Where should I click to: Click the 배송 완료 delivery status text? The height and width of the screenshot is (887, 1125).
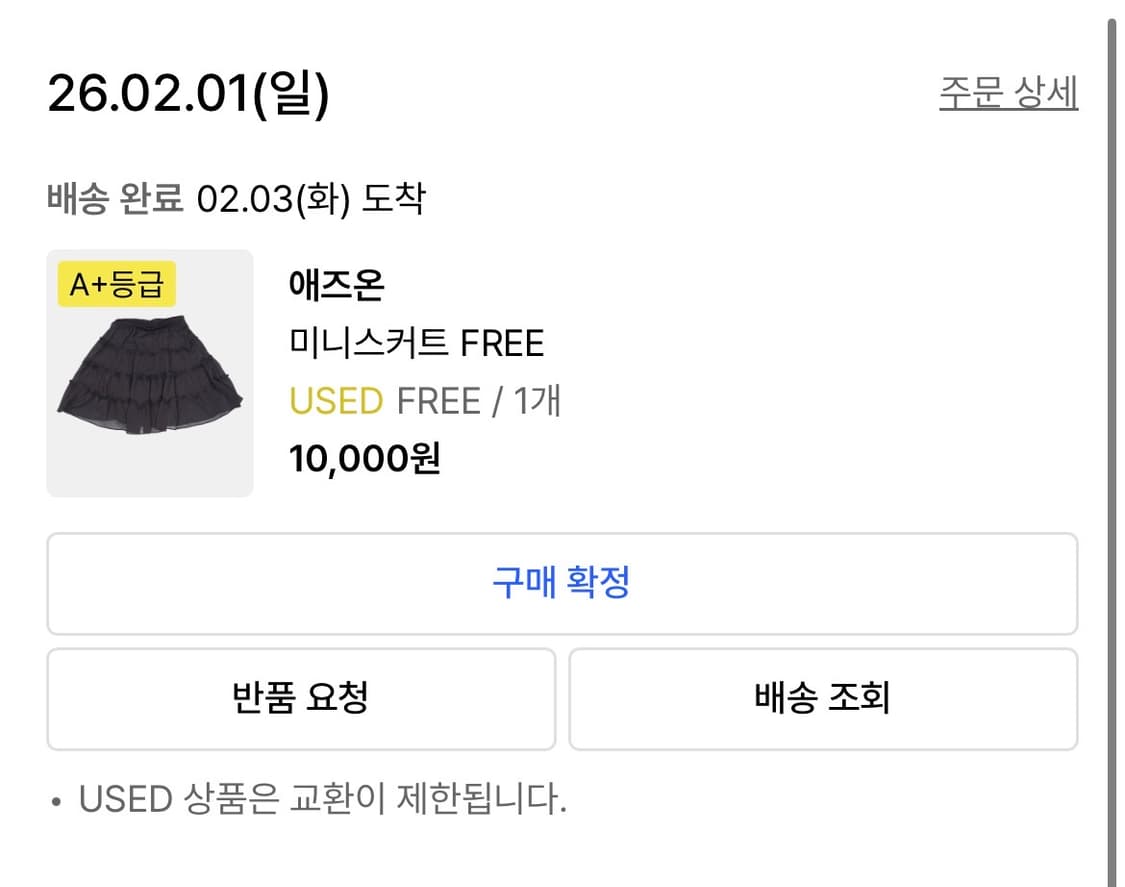tap(117, 198)
